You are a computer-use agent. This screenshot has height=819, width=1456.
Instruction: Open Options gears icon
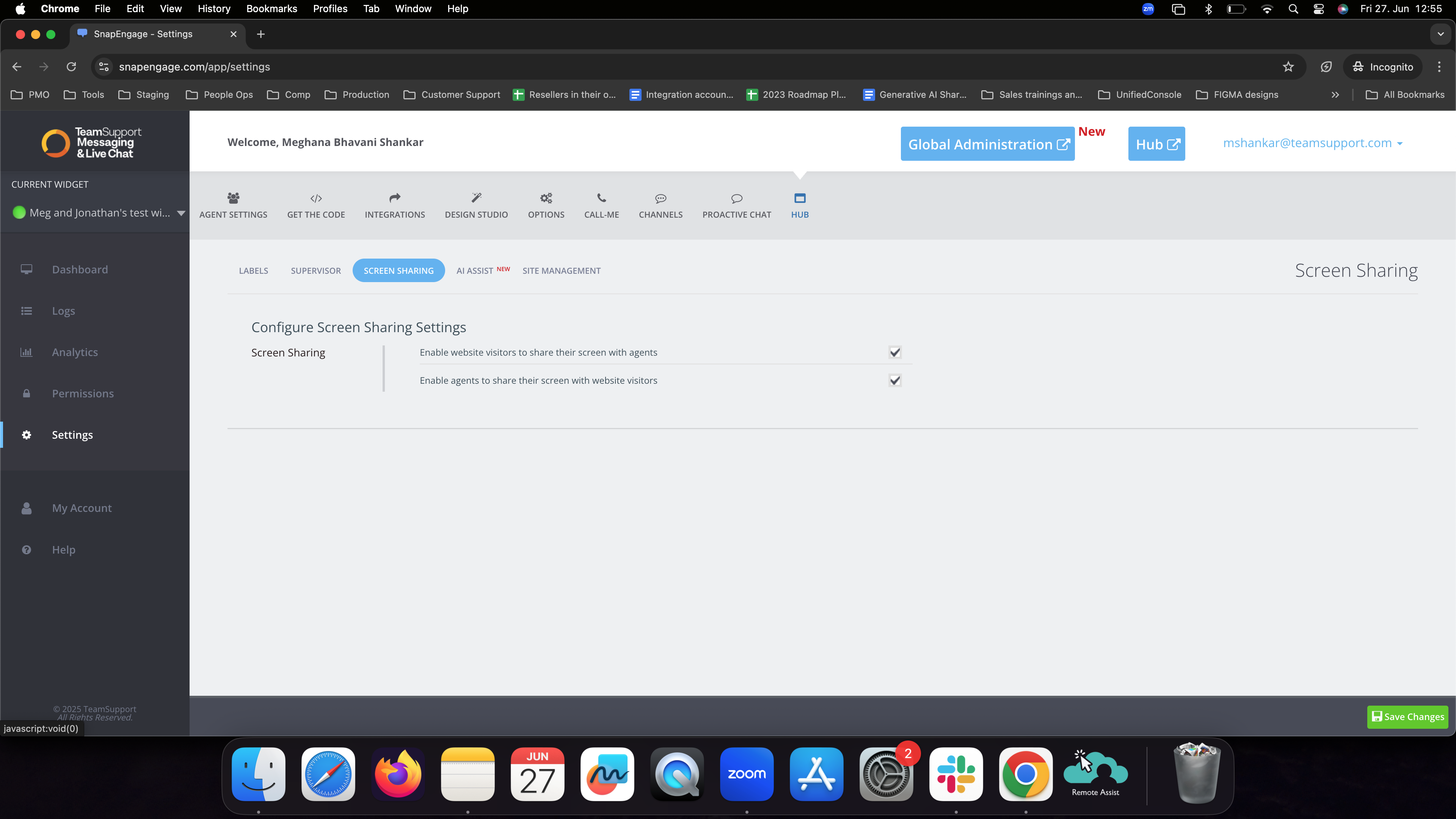[546, 198]
